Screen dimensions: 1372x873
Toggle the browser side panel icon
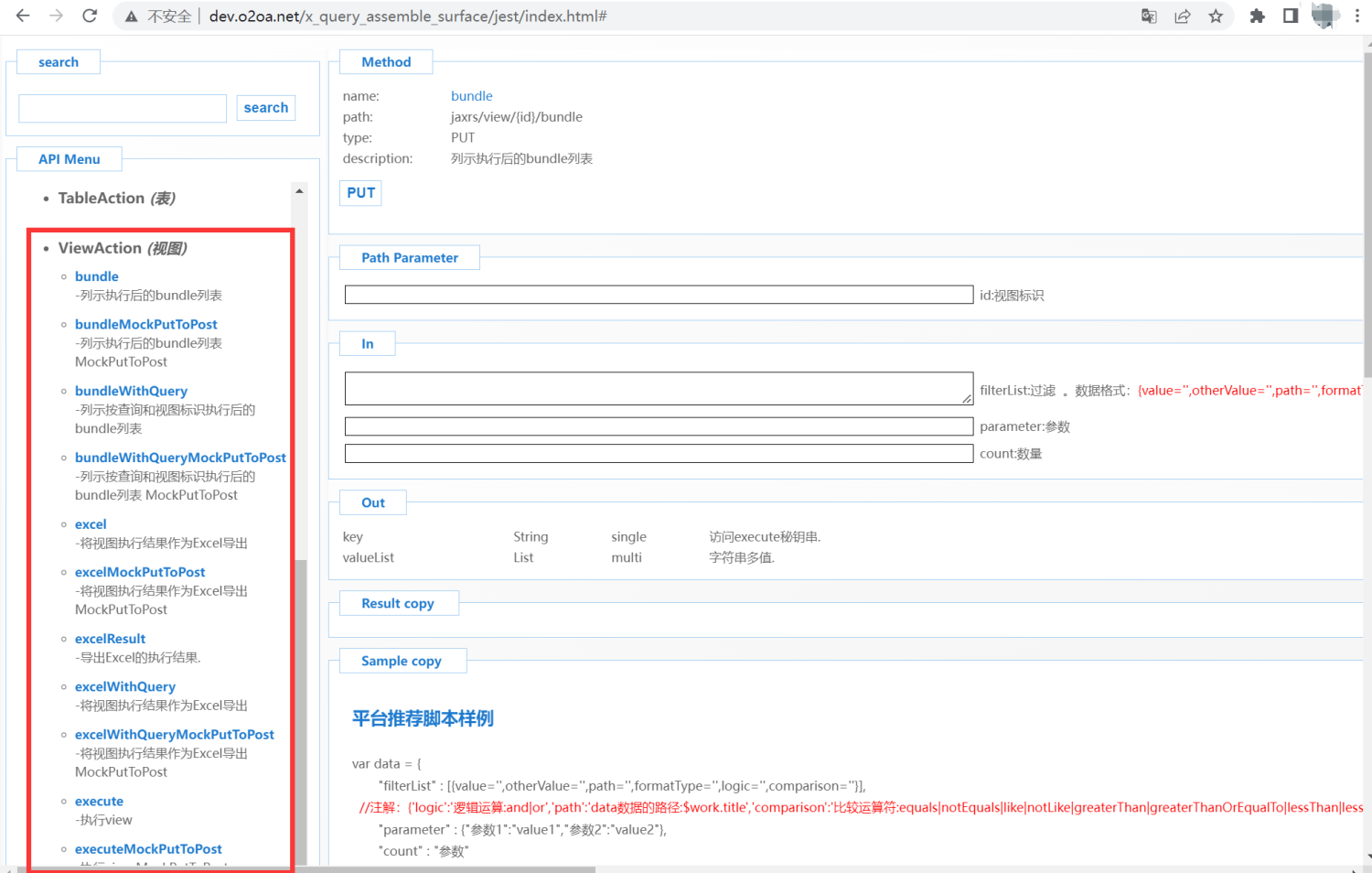1291,16
